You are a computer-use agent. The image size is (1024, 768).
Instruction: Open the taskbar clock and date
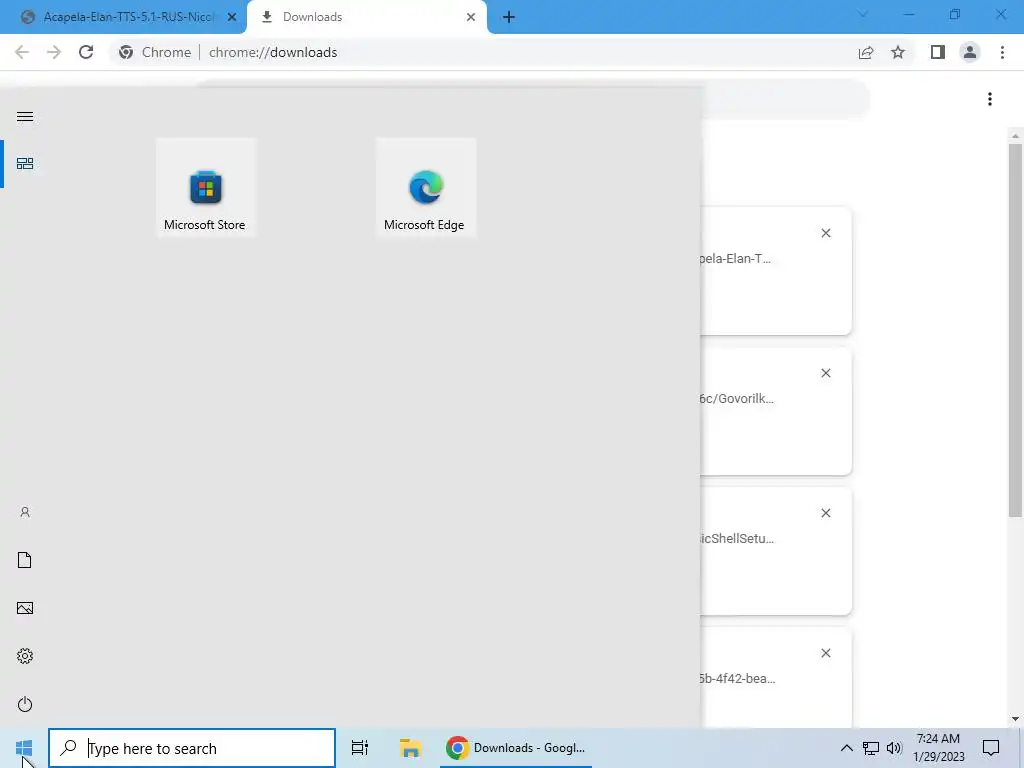pos(938,748)
